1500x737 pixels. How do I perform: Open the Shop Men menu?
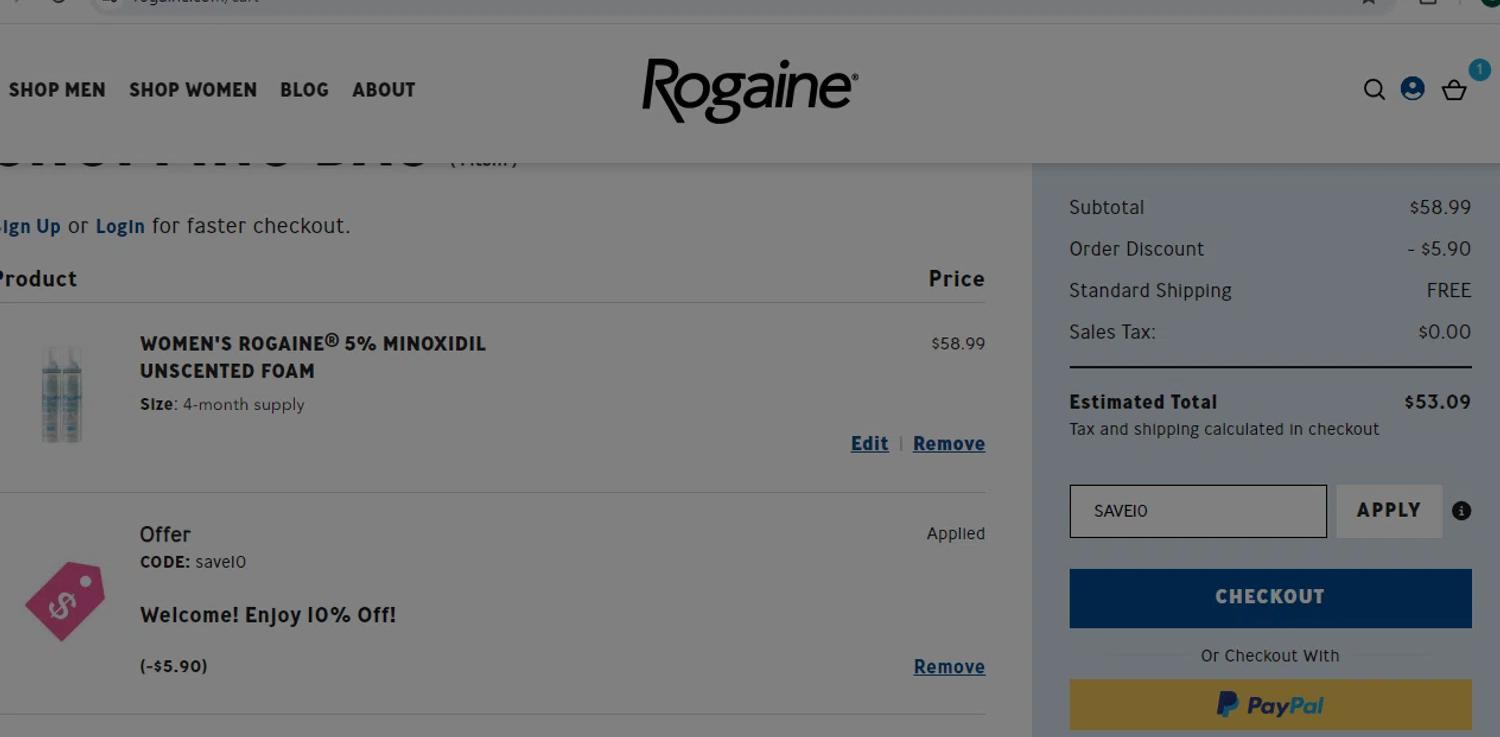pos(57,90)
